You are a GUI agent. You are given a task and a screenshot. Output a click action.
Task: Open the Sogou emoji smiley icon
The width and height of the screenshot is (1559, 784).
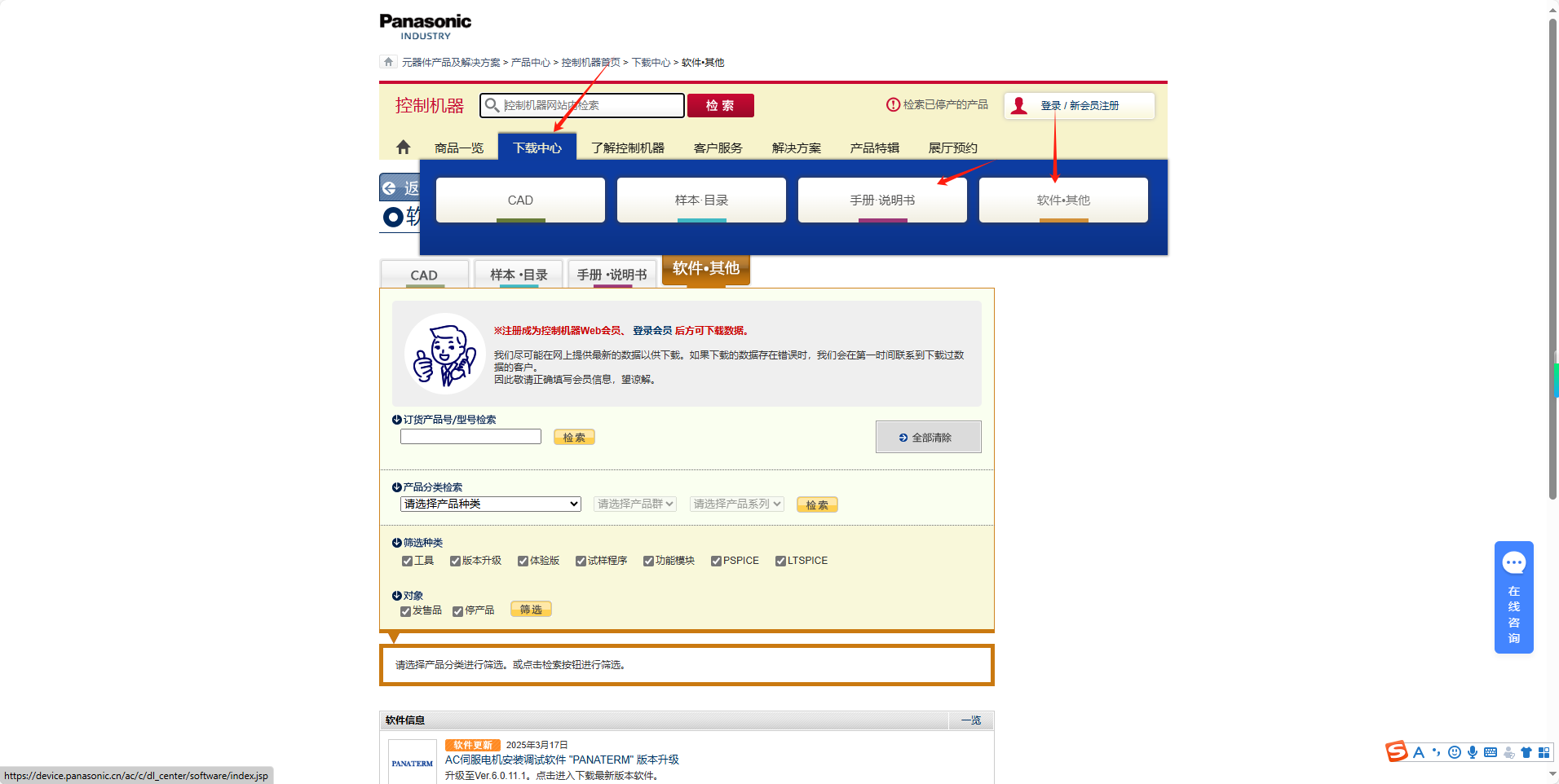click(x=1454, y=752)
